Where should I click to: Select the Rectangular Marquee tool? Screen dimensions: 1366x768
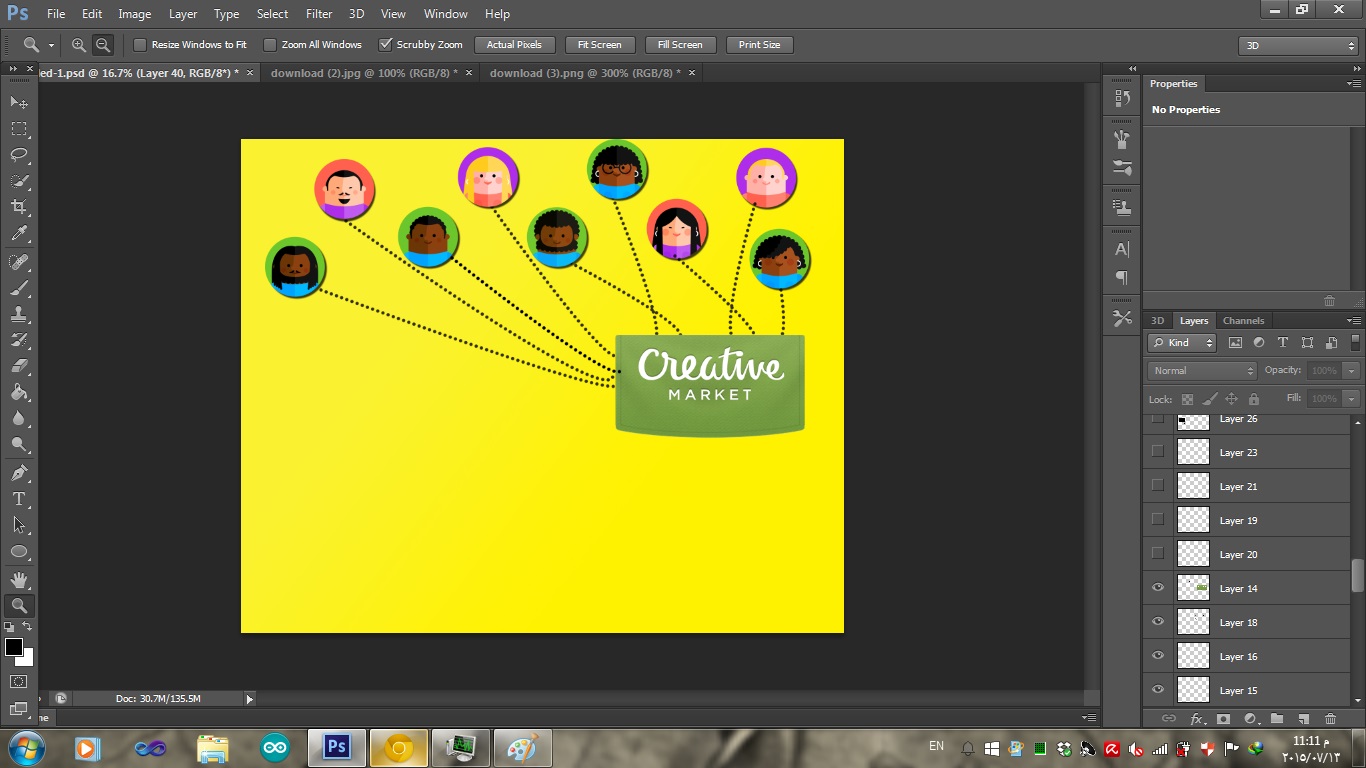(19, 129)
